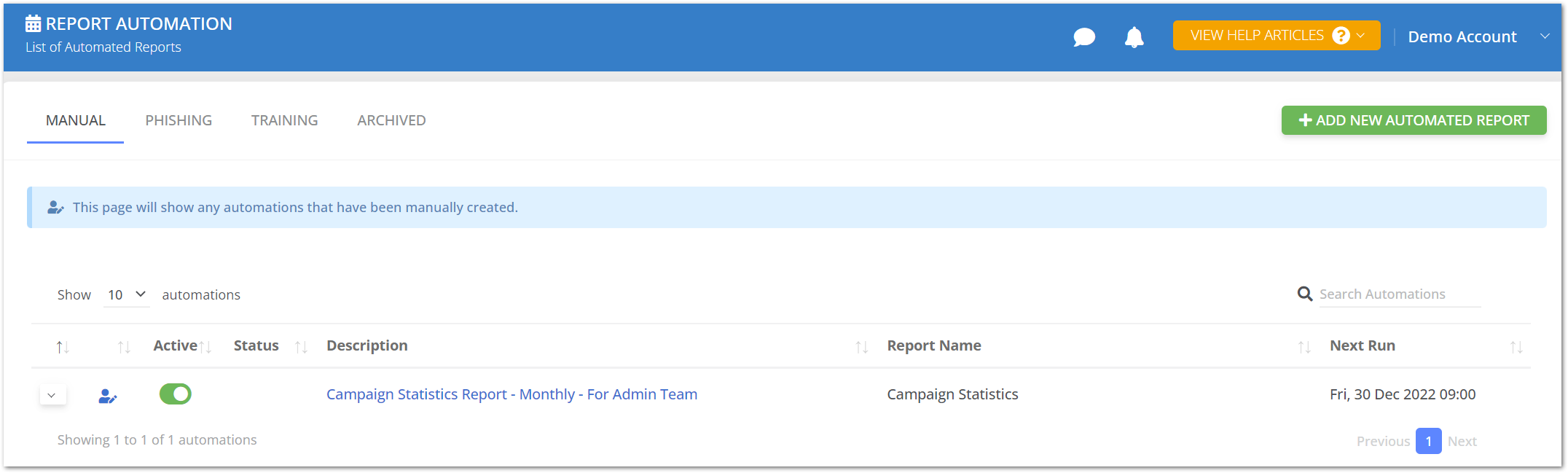Viewport: 1568px width, 473px height.
Task: Click the calendar icon beside Report Automation title
Action: coord(32,23)
